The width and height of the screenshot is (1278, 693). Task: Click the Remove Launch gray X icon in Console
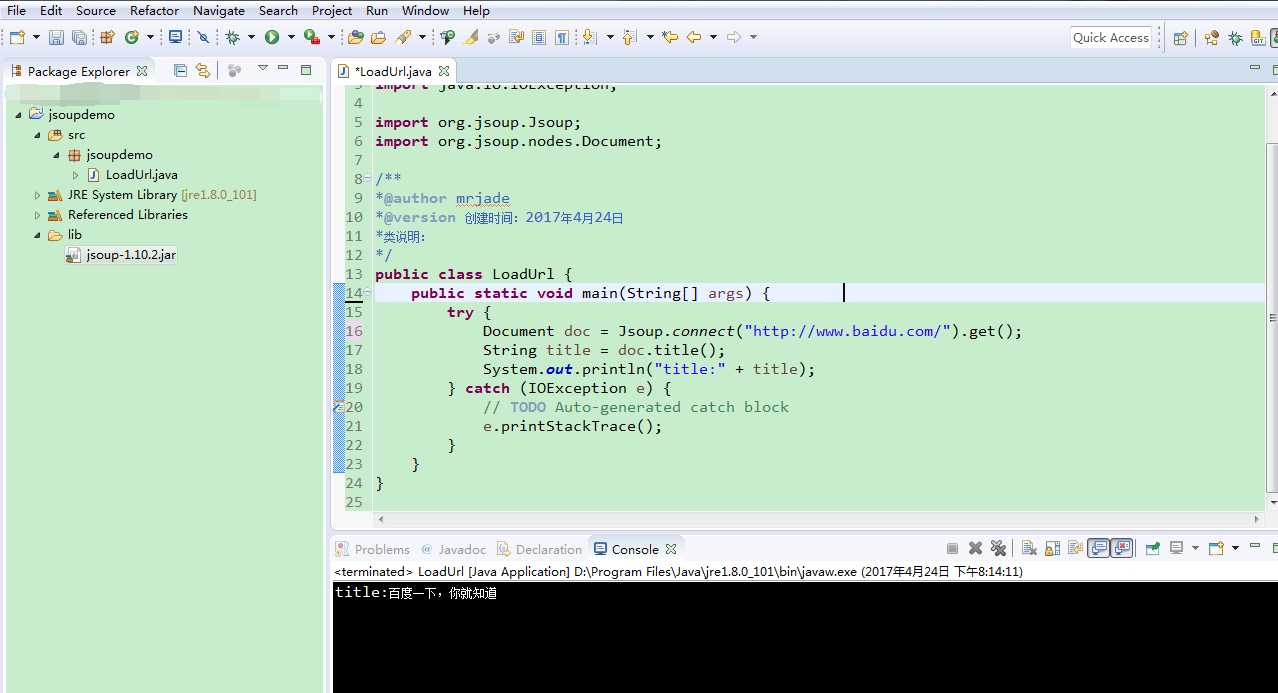975,548
